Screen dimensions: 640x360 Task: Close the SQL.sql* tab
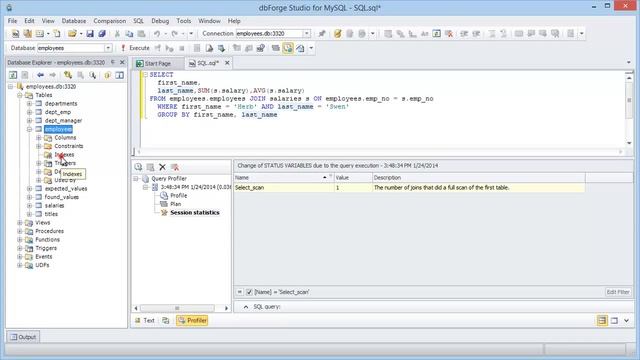click(227, 63)
